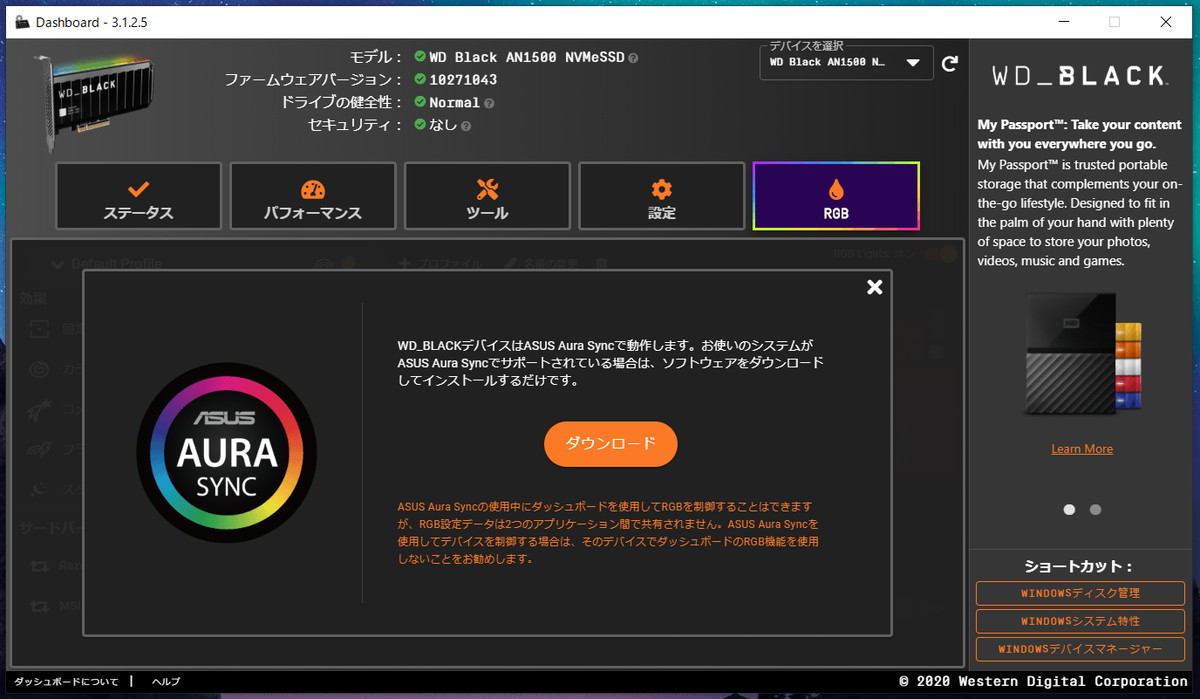The height and width of the screenshot is (699, 1200).
Task: Click the Dashboard app icon in title bar
Action: click(22, 21)
